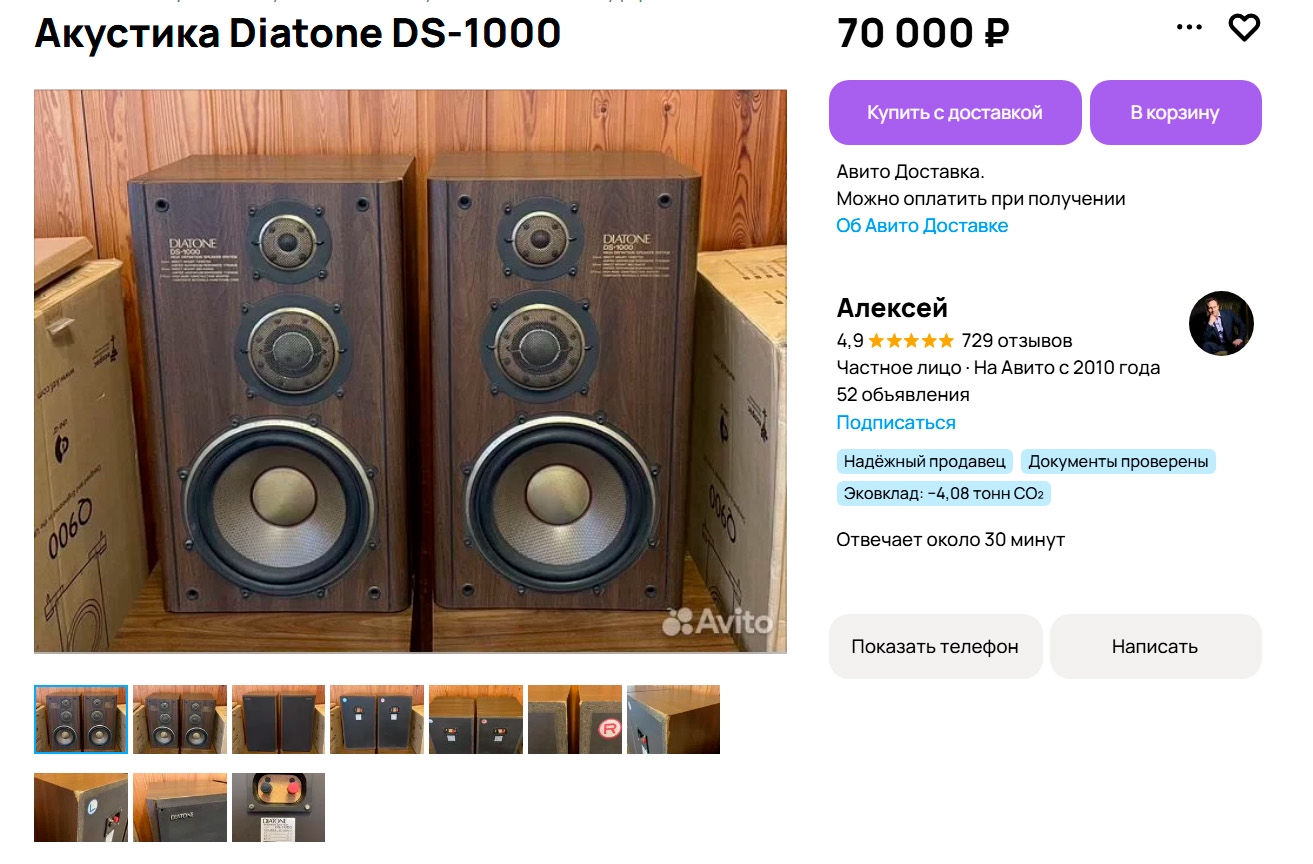The width and height of the screenshot is (1313, 864).
Task: Click the Avito watermark logo on photo
Action: [717, 622]
